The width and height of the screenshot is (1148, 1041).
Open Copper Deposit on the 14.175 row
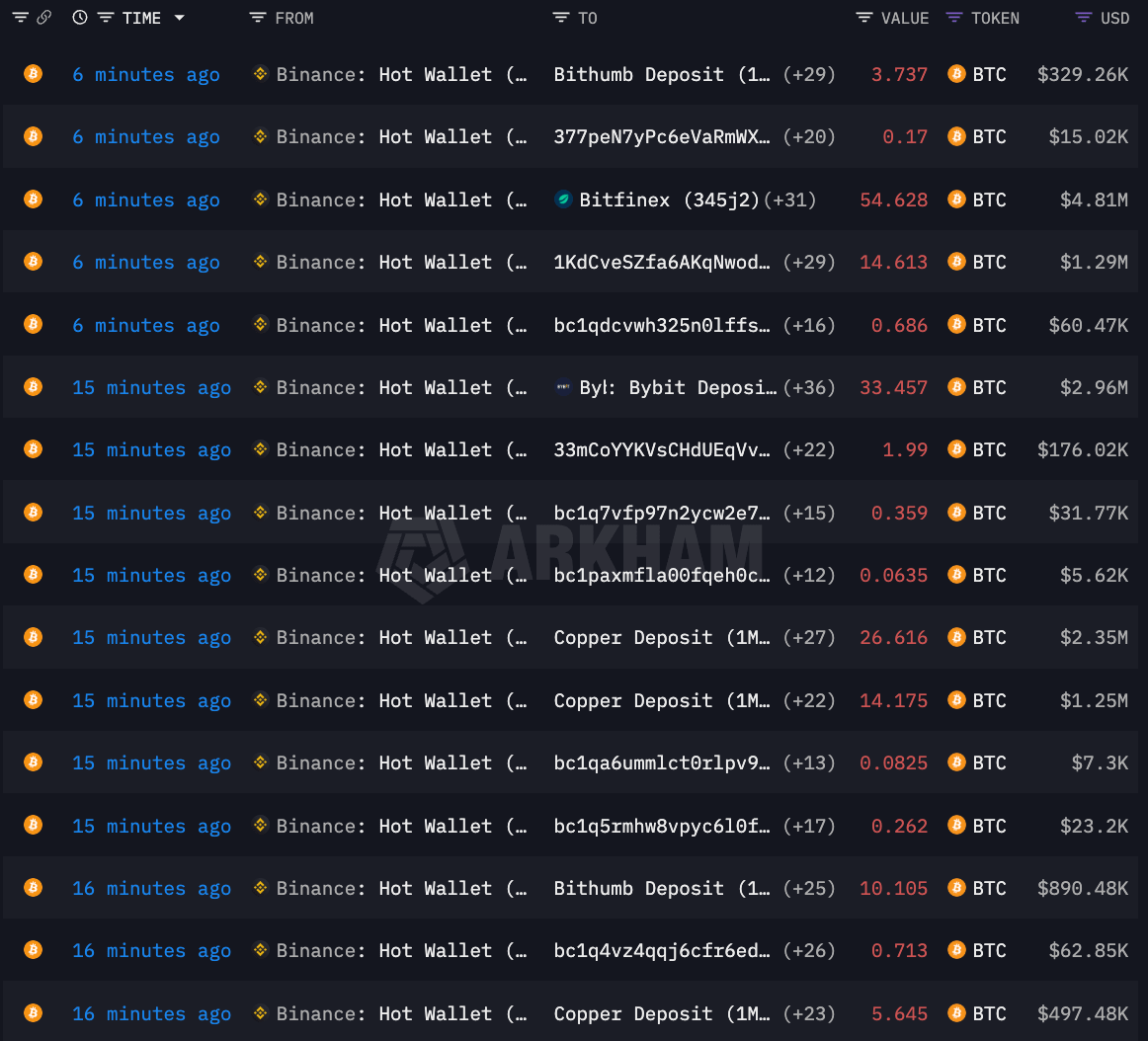point(662,700)
